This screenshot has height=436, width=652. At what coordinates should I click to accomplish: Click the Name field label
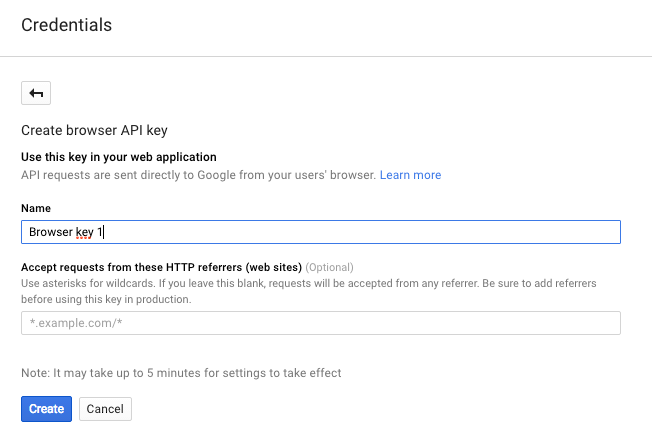[x=36, y=208]
